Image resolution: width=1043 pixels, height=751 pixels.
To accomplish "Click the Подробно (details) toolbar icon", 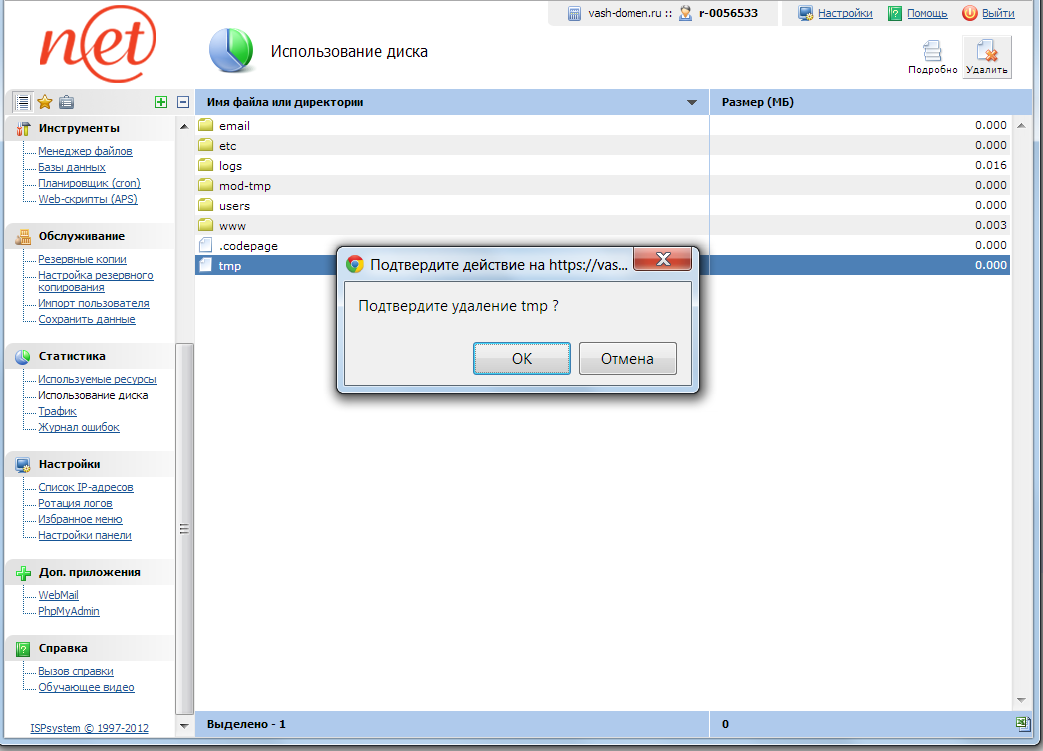I will tap(932, 57).
